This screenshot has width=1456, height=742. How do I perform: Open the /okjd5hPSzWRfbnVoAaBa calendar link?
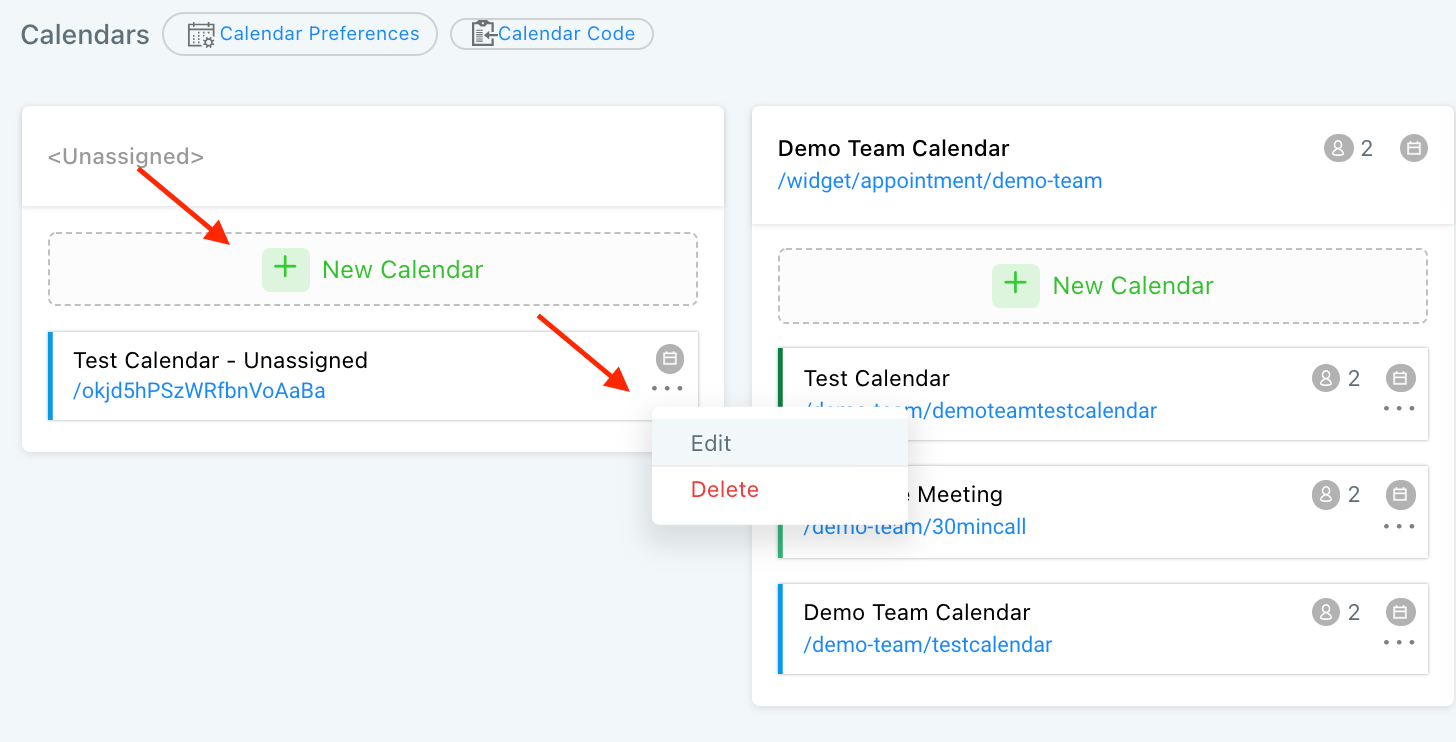tap(199, 391)
